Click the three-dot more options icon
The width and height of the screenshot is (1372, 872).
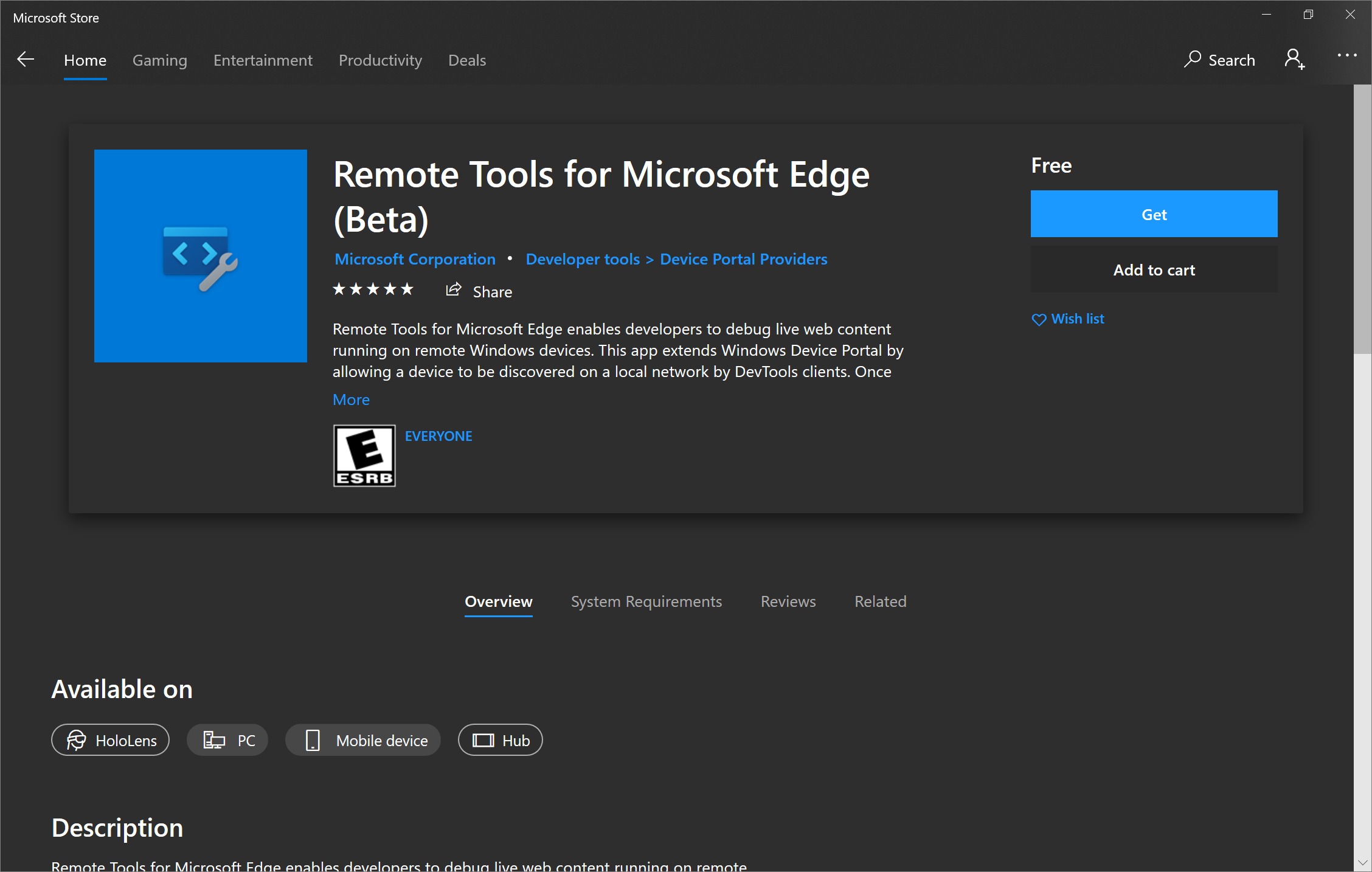pyautogui.click(x=1347, y=59)
